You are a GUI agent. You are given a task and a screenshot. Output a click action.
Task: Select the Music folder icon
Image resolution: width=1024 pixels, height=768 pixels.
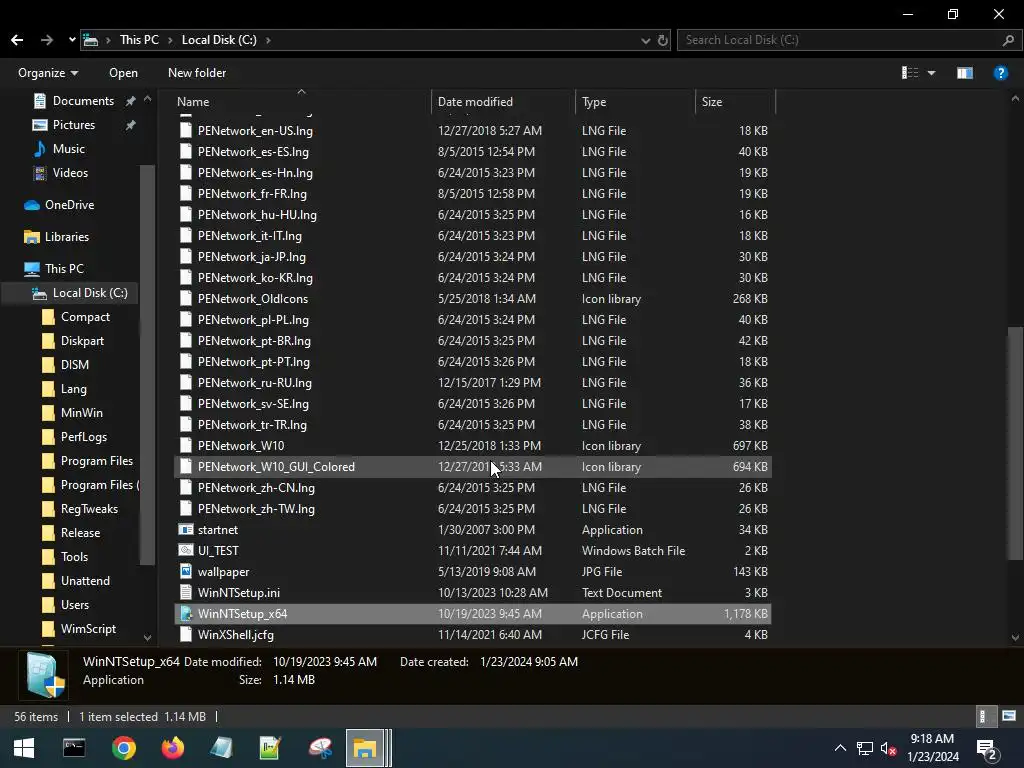tap(40, 149)
